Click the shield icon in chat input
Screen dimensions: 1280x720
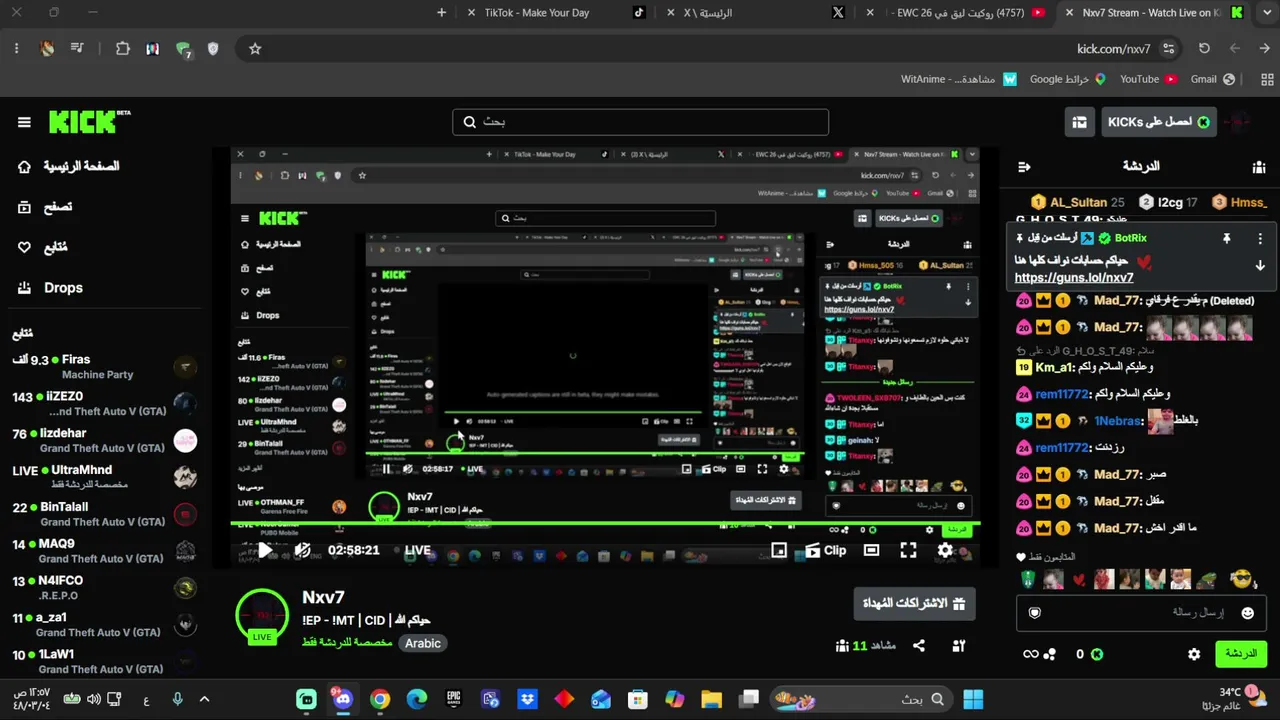click(x=1035, y=613)
